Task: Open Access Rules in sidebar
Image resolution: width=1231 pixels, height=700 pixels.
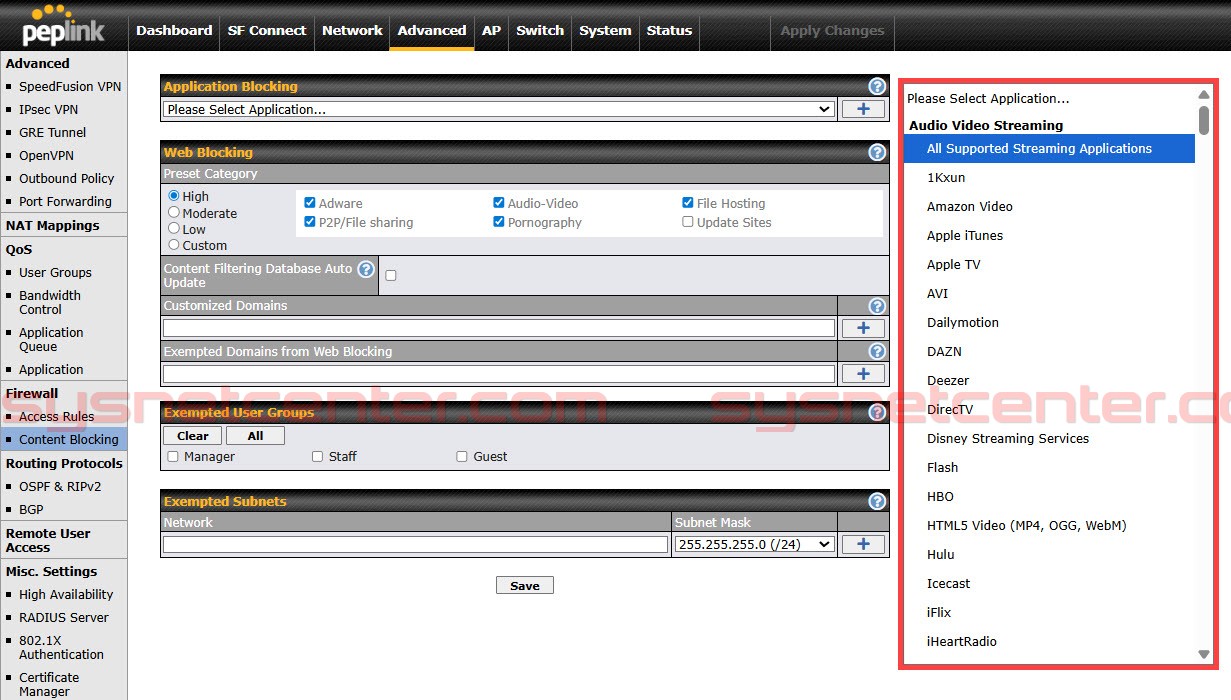Action: tap(56, 416)
